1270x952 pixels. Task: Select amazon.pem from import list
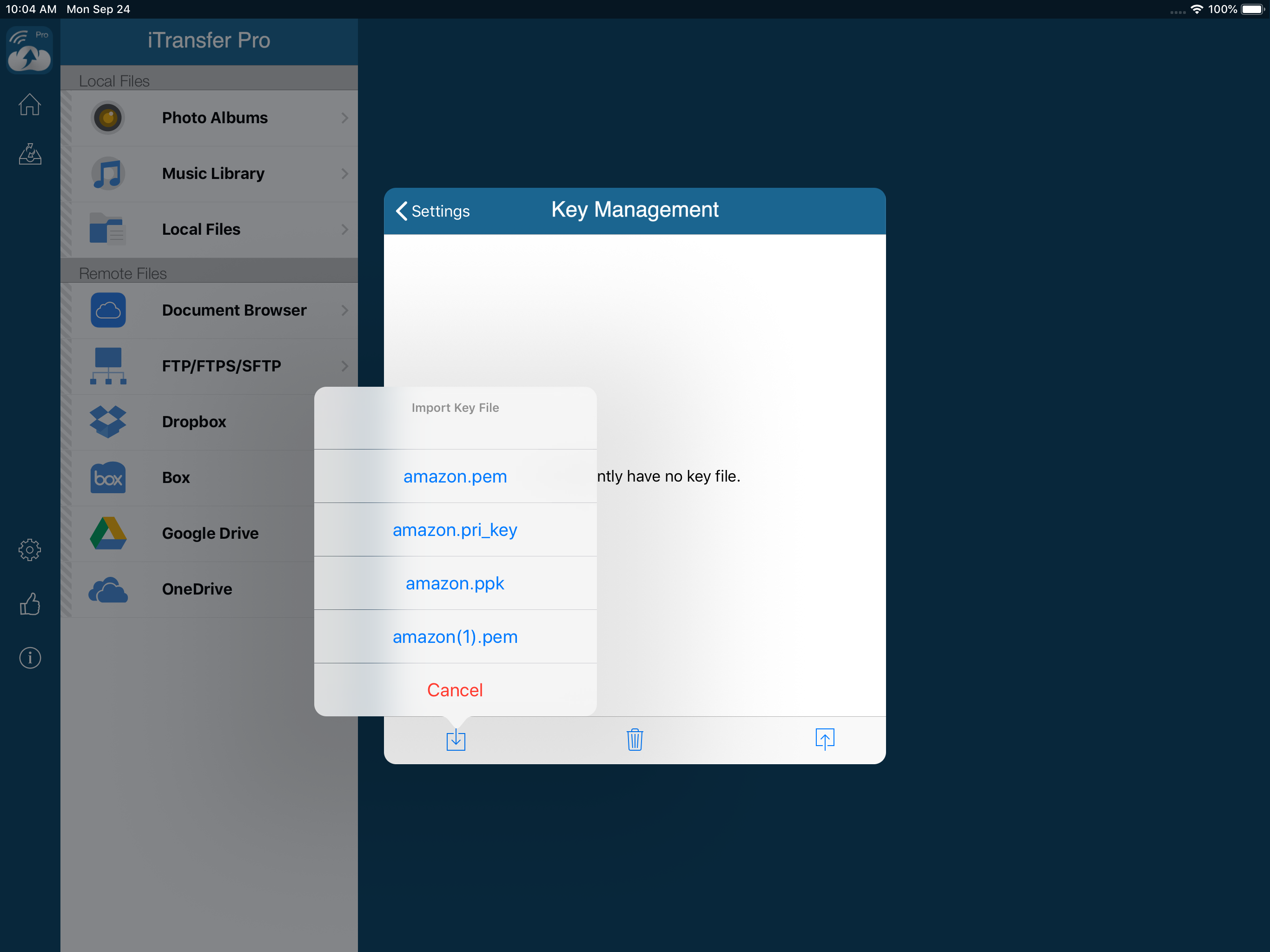tap(455, 476)
